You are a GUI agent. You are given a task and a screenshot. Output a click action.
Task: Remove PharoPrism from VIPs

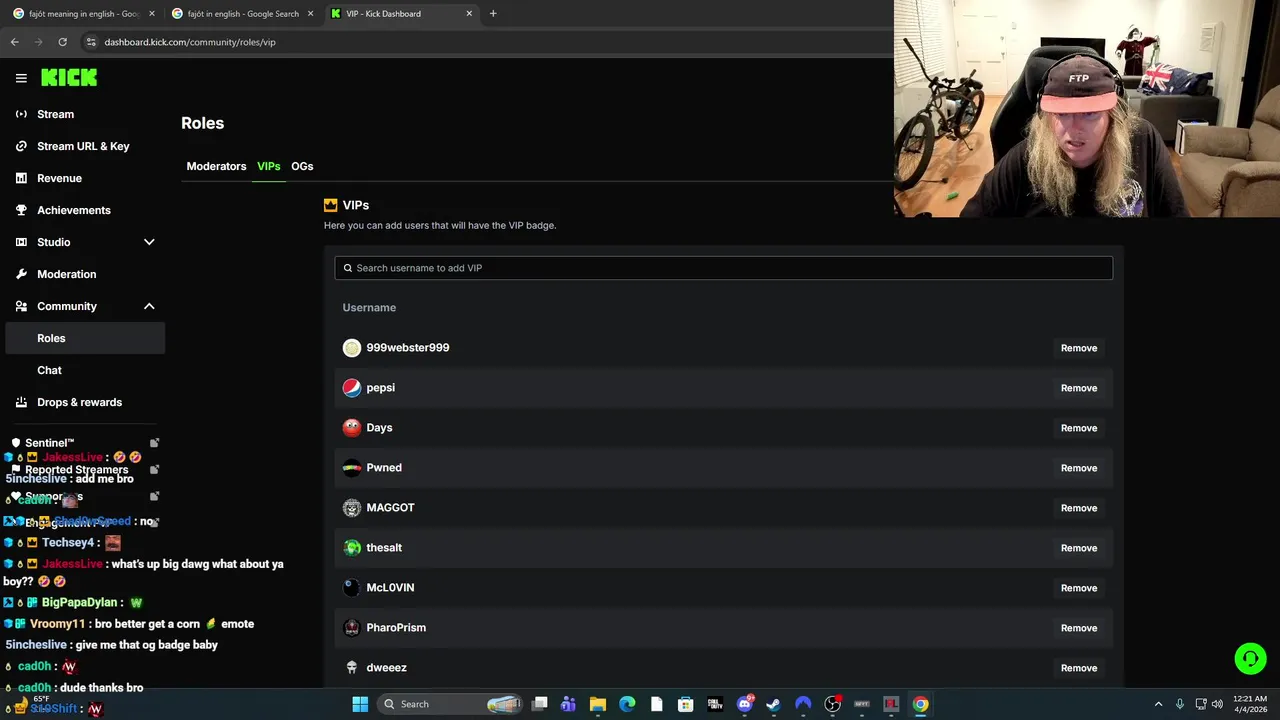click(x=1079, y=628)
